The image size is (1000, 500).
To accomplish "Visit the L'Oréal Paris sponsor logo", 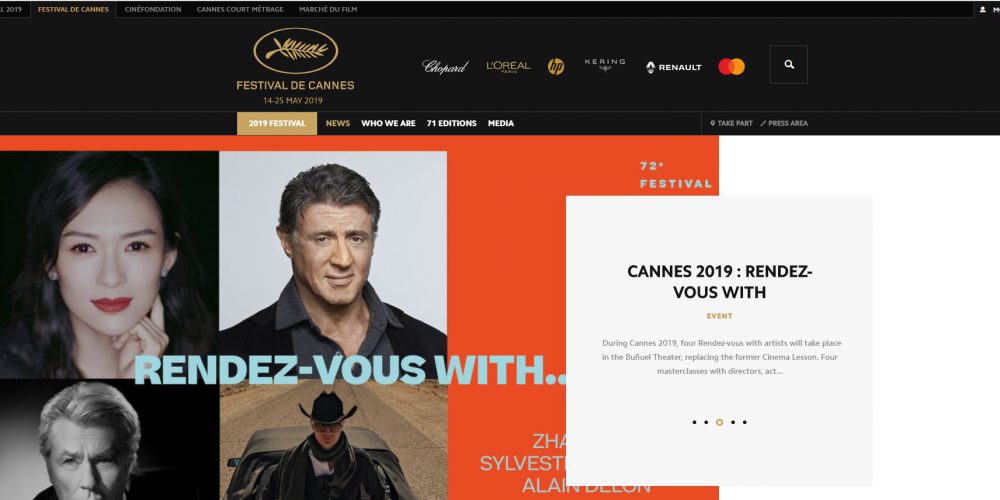I will (x=508, y=66).
